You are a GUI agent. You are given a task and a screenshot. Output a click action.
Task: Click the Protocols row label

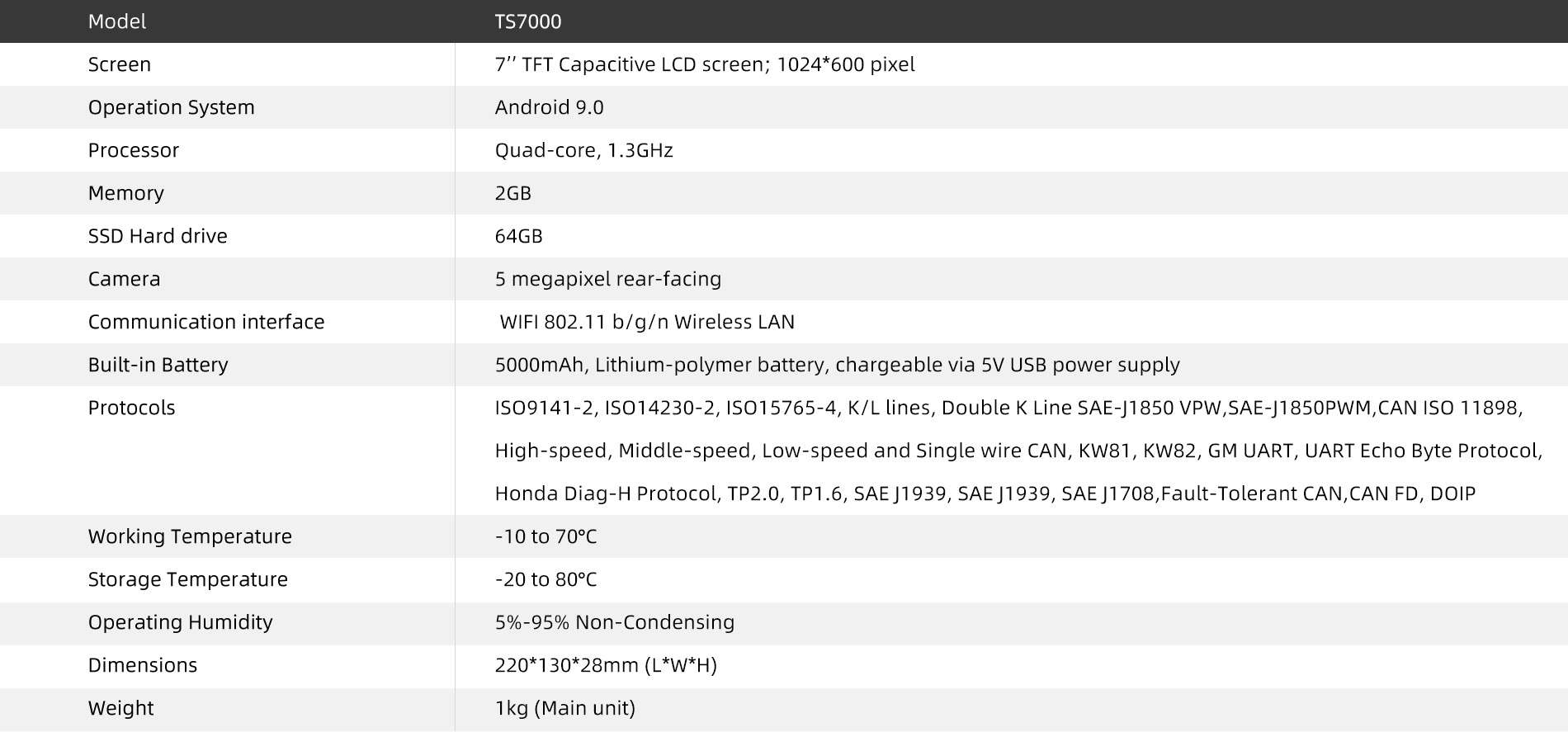point(132,408)
